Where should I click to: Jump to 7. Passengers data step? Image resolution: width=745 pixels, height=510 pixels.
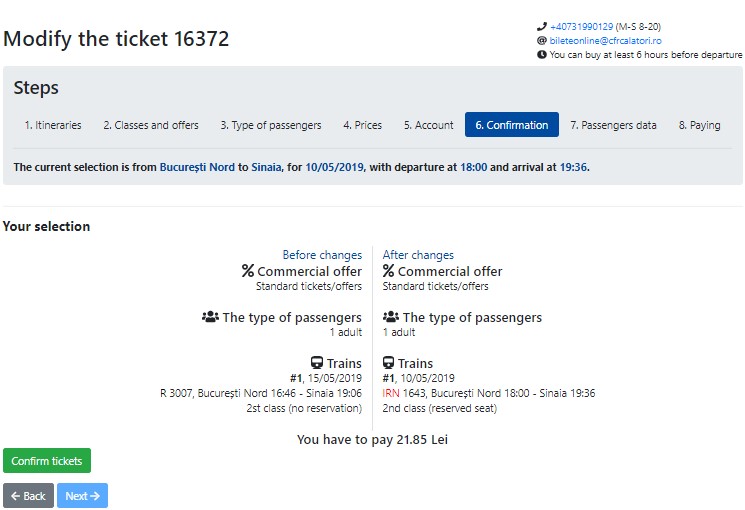point(613,125)
